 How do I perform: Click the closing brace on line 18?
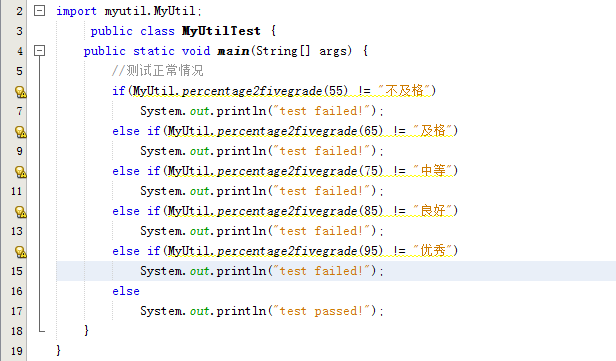pyautogui.click(x=86, y=330)
